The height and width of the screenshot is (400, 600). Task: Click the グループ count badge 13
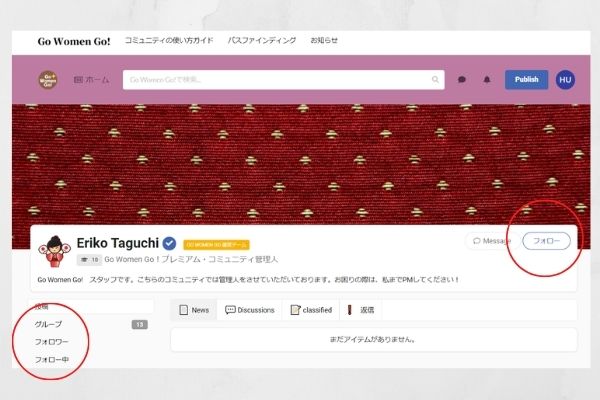[140, 325]
